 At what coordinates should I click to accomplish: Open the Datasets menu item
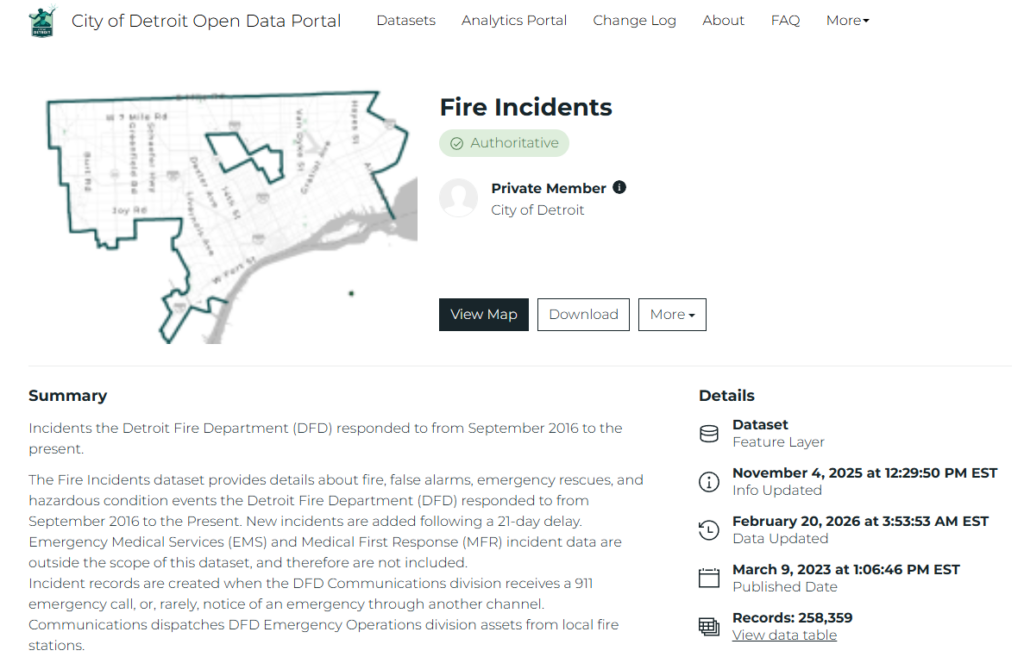click(x=406, y=20)
